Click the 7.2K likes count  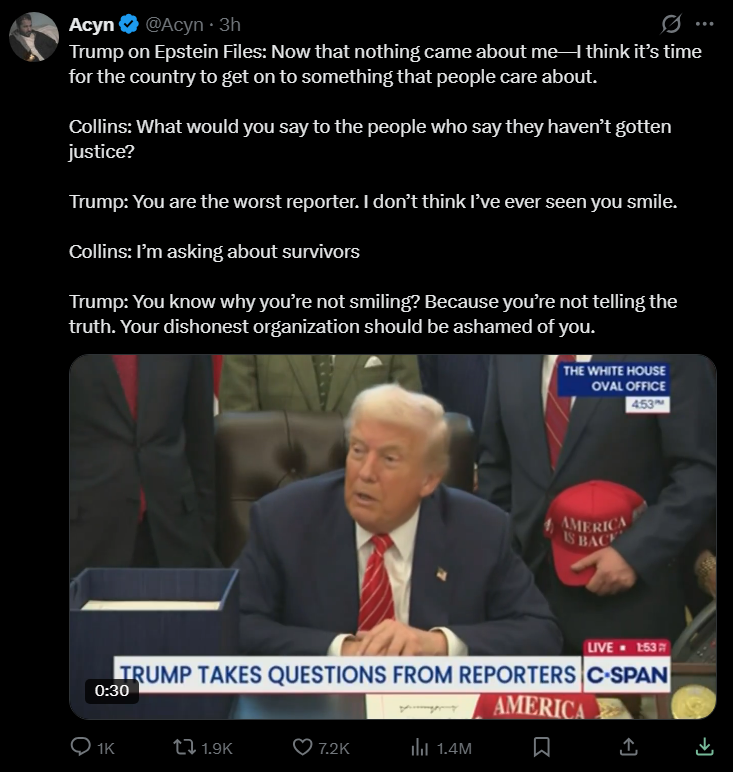pyautogui.click(x=334, y=749)
